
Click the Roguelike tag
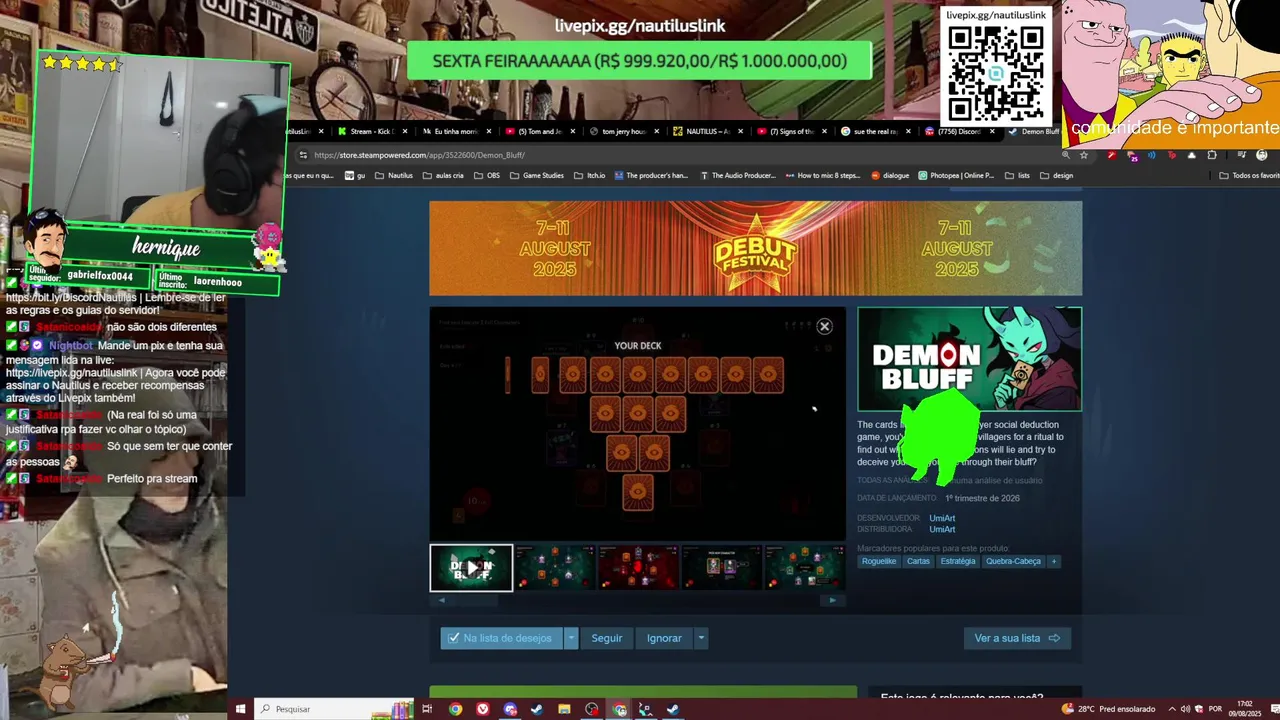pos(880,561)
